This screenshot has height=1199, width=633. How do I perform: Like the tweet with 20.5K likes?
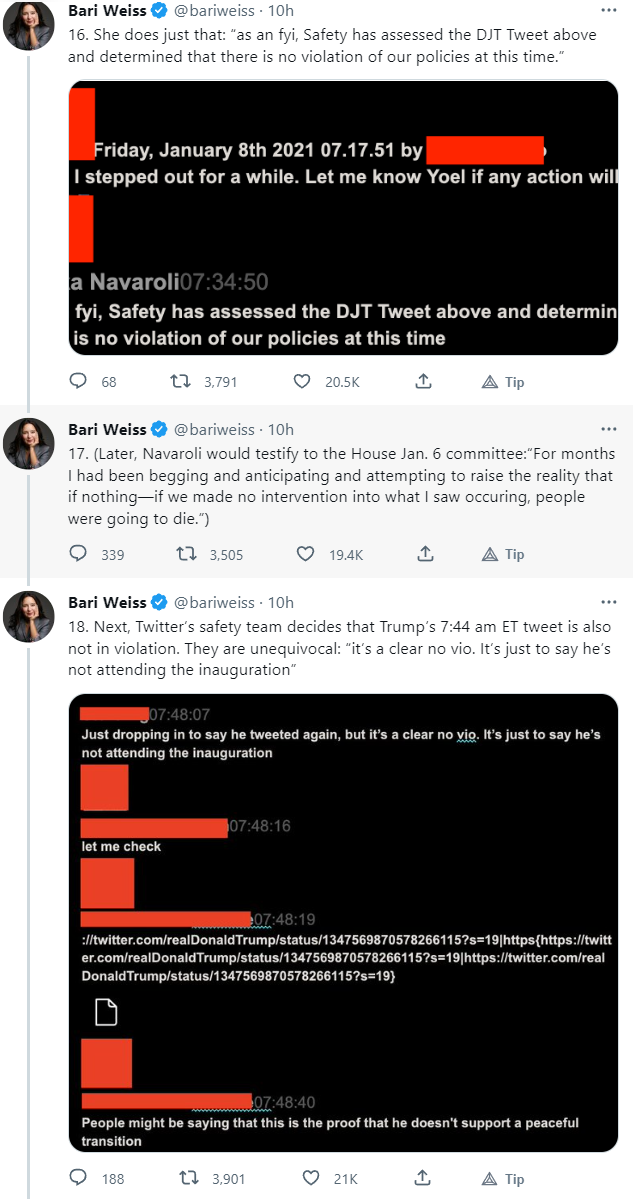(302, 382)
